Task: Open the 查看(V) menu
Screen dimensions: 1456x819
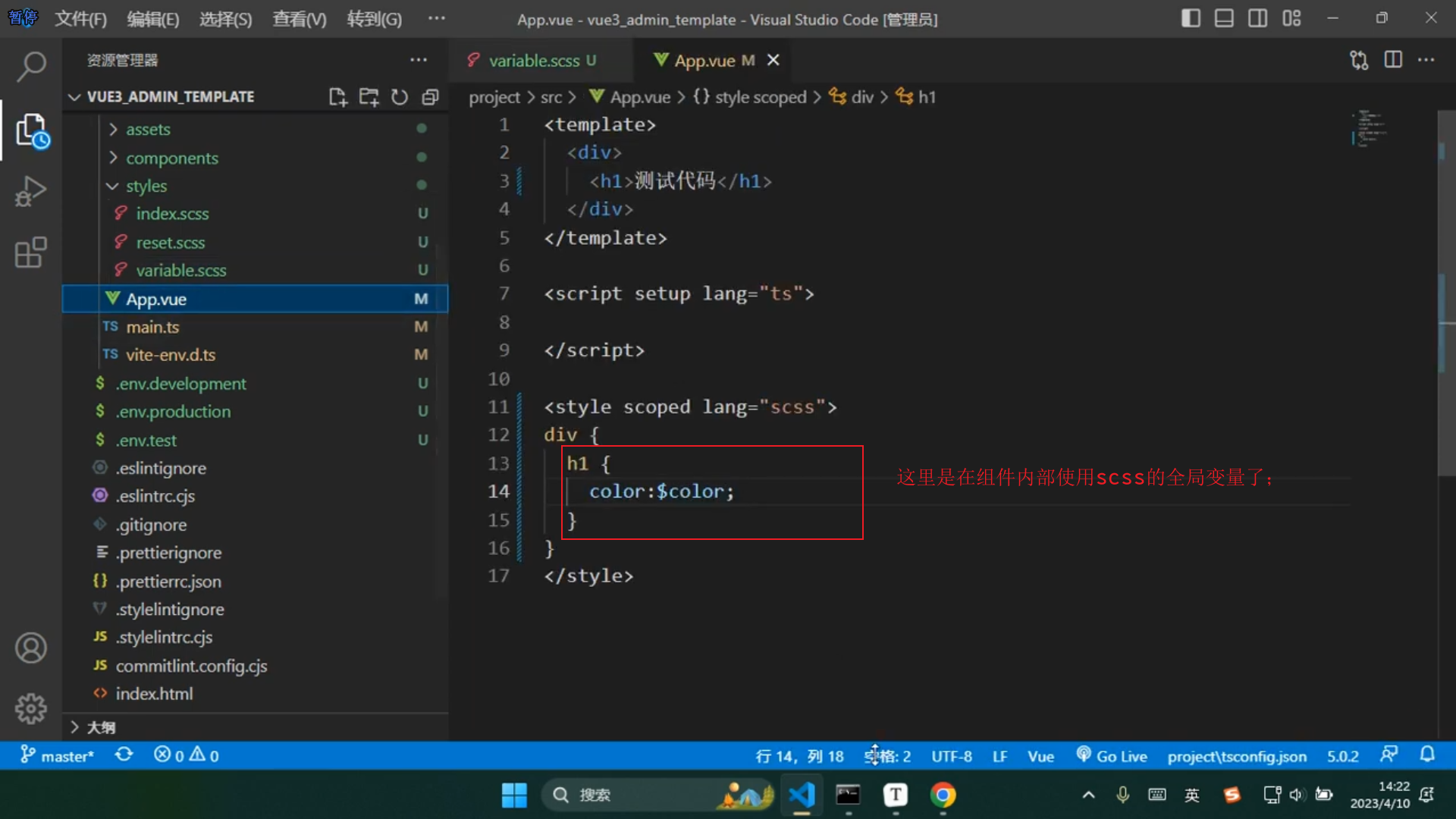Action: click(300, 19)
